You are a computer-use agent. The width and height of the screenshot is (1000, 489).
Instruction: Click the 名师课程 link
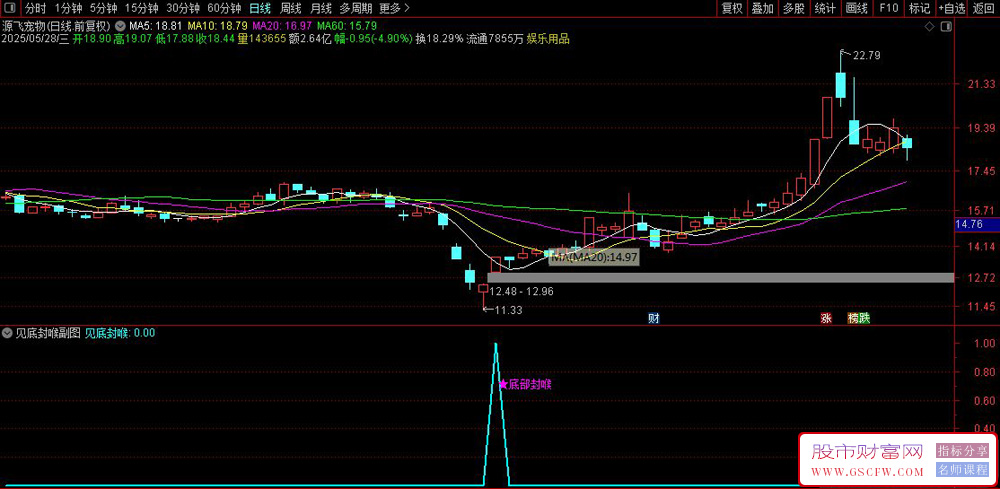coord(962,470)
